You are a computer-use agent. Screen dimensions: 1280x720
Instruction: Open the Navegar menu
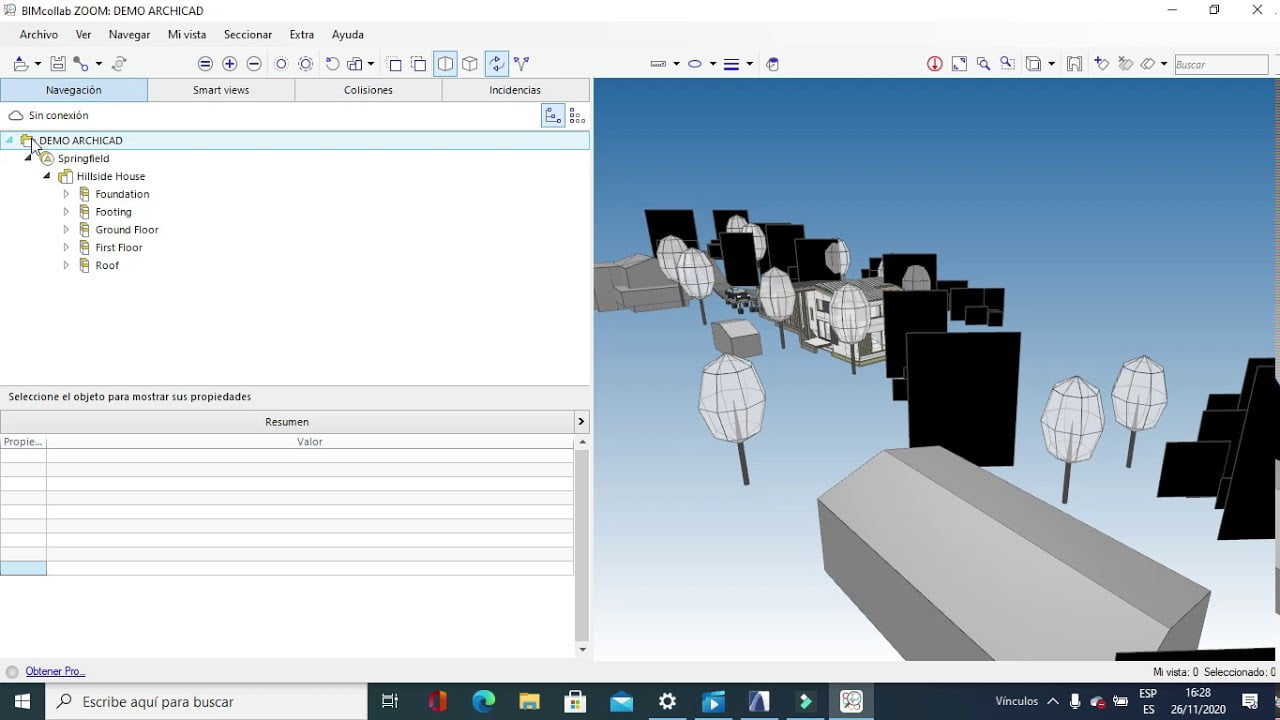coord(129,34)
